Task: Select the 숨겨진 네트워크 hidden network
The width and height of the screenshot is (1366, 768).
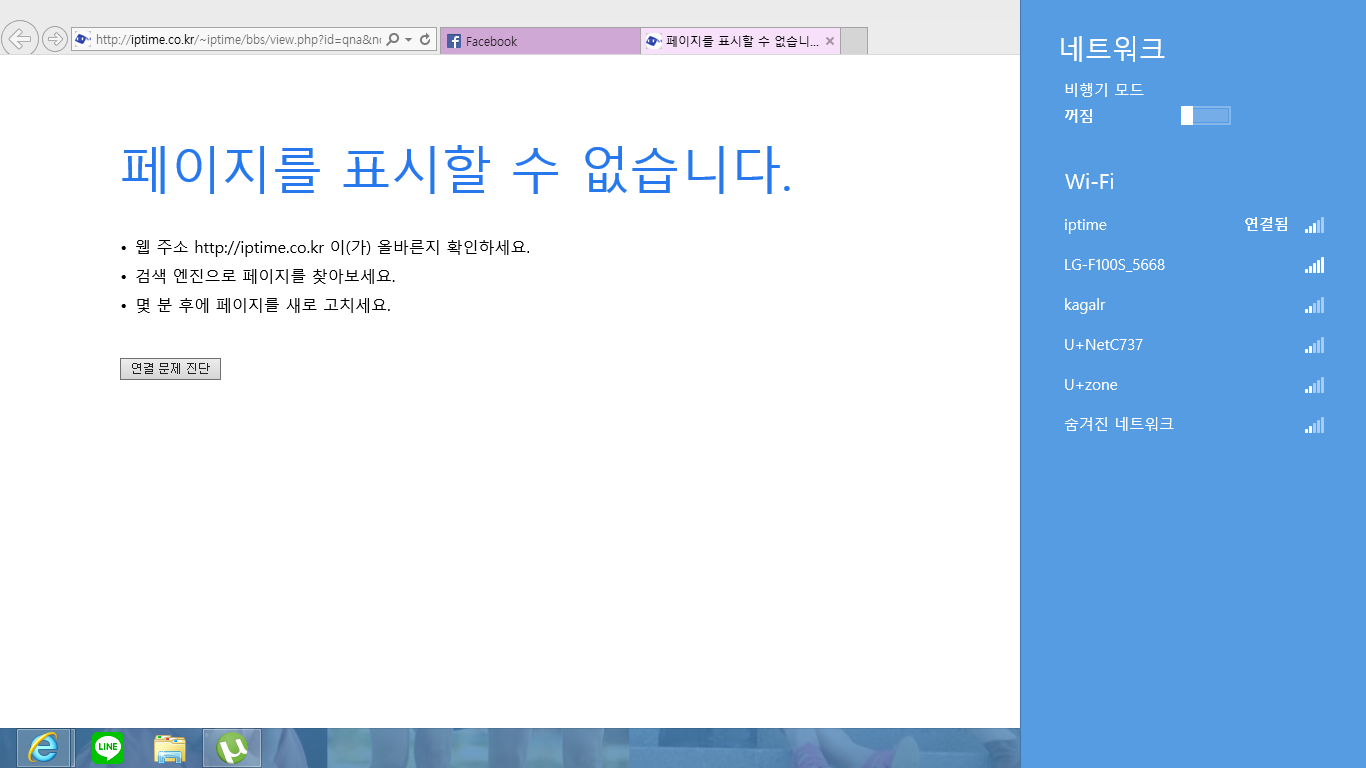Action: coord(1194,425)
